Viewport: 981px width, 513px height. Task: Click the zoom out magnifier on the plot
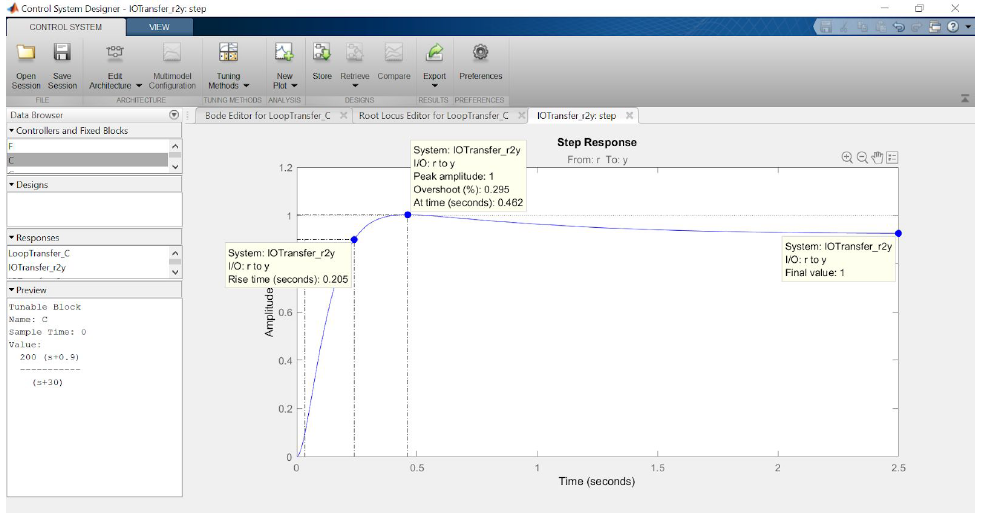pyautogui.click(x=862, y=157)
